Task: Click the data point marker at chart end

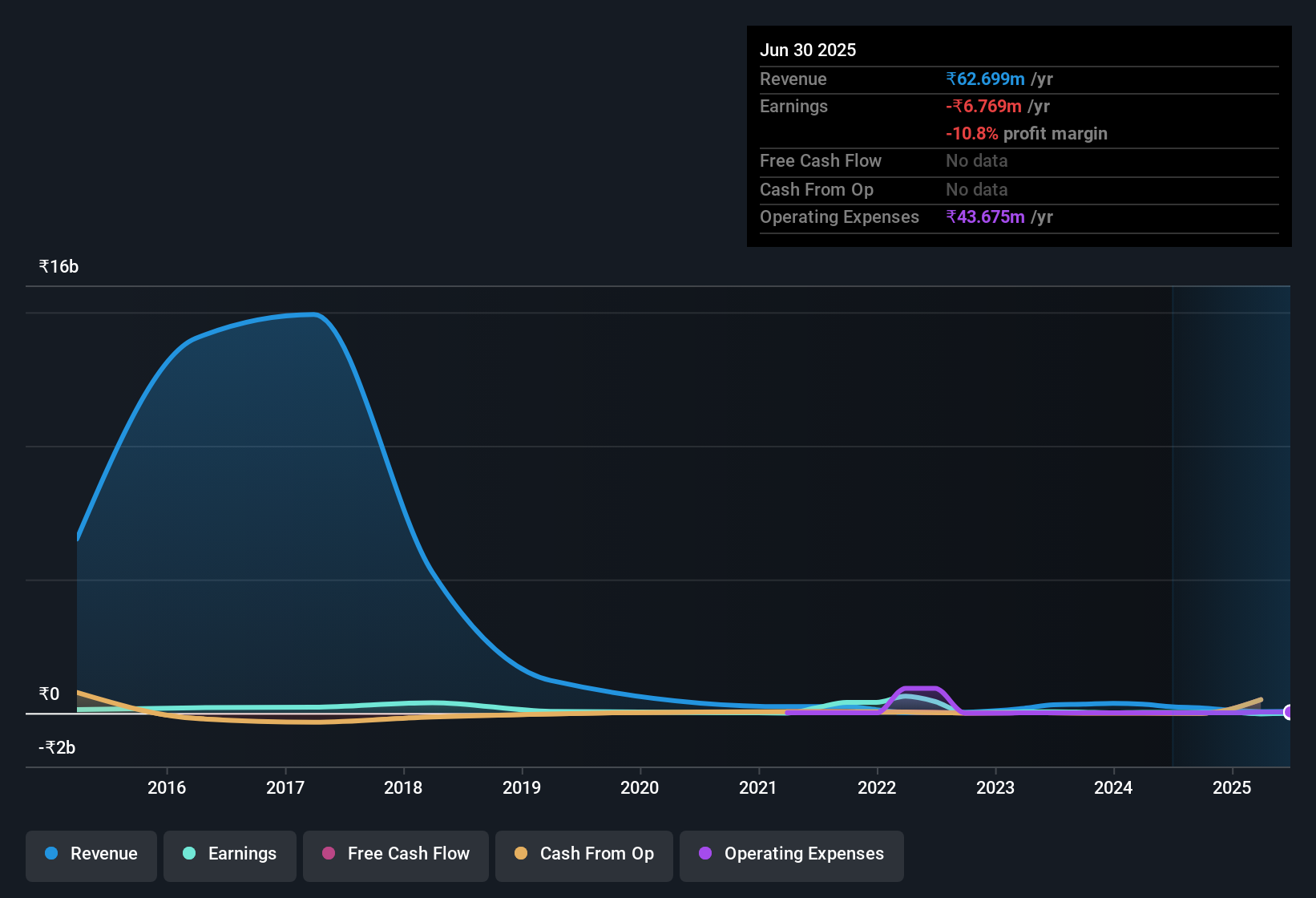Action: coord(1289,712)
